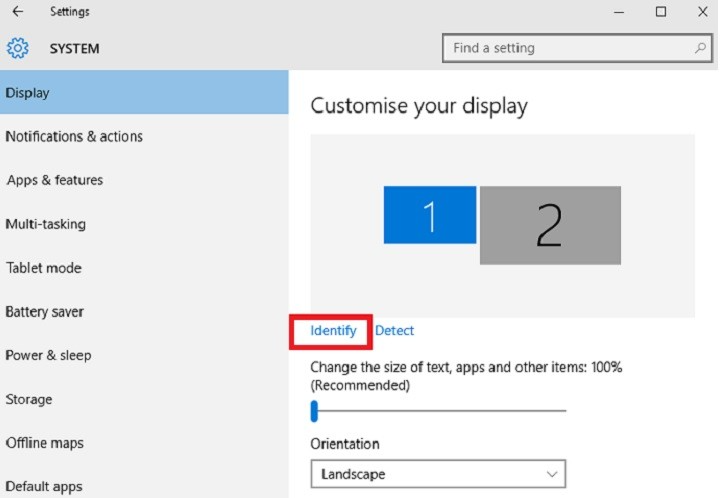Select display monitor 1

pos(430,215)
